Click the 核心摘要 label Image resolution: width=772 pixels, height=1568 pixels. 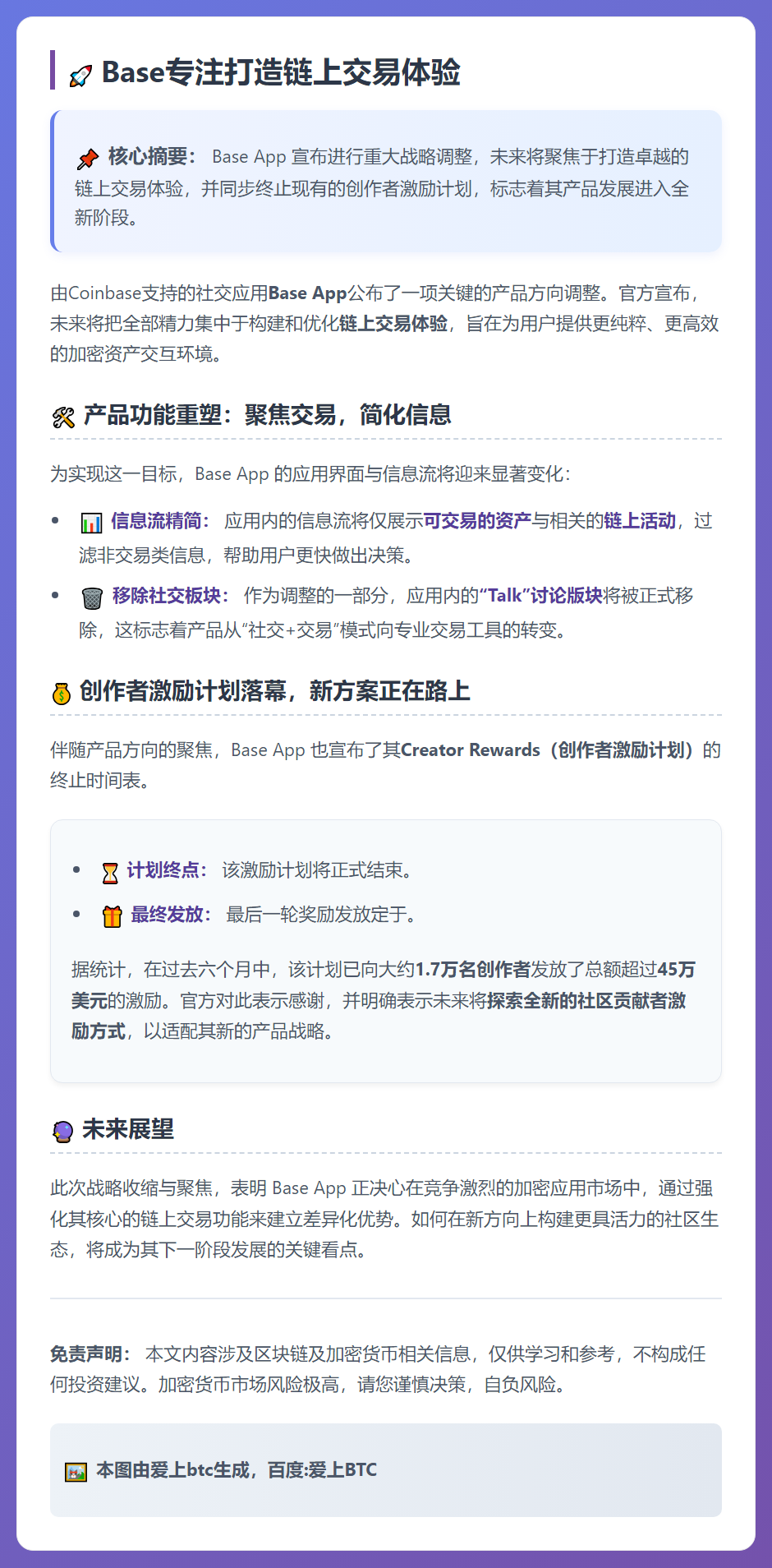[x=153, y=157]
